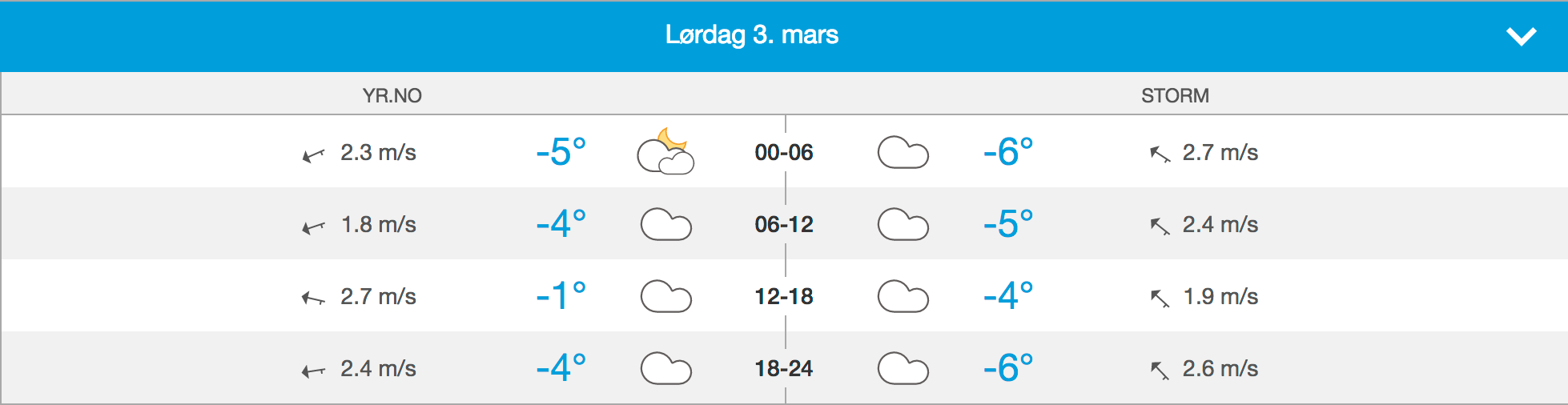
Task: Click STORM cloud icon for 12-18
Action: pyautogui.click(x=903, y=297)
